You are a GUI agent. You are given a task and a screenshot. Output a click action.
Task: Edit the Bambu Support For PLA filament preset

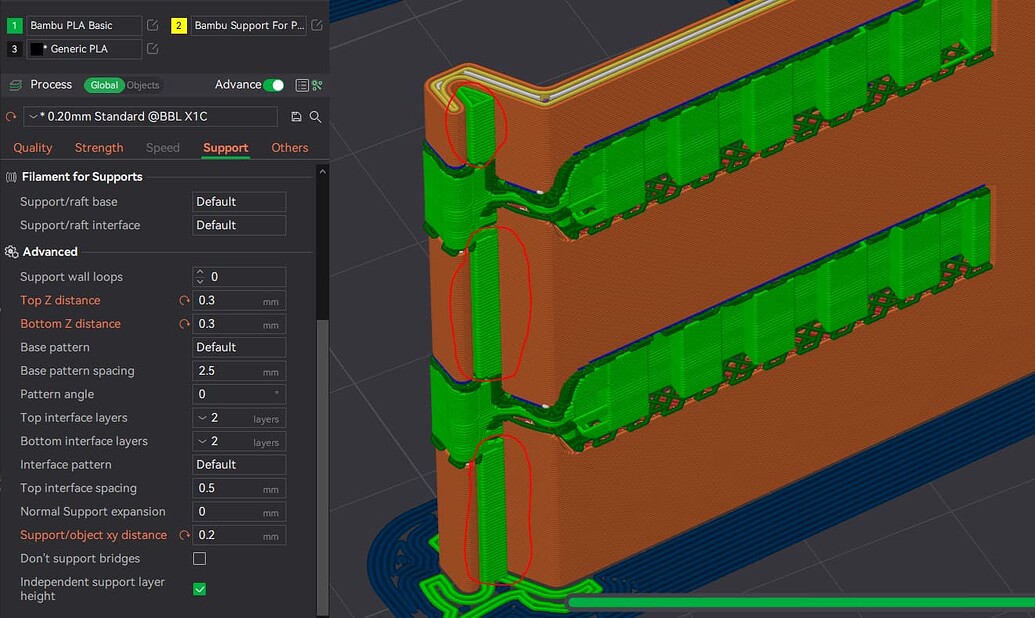click(317, 25)
